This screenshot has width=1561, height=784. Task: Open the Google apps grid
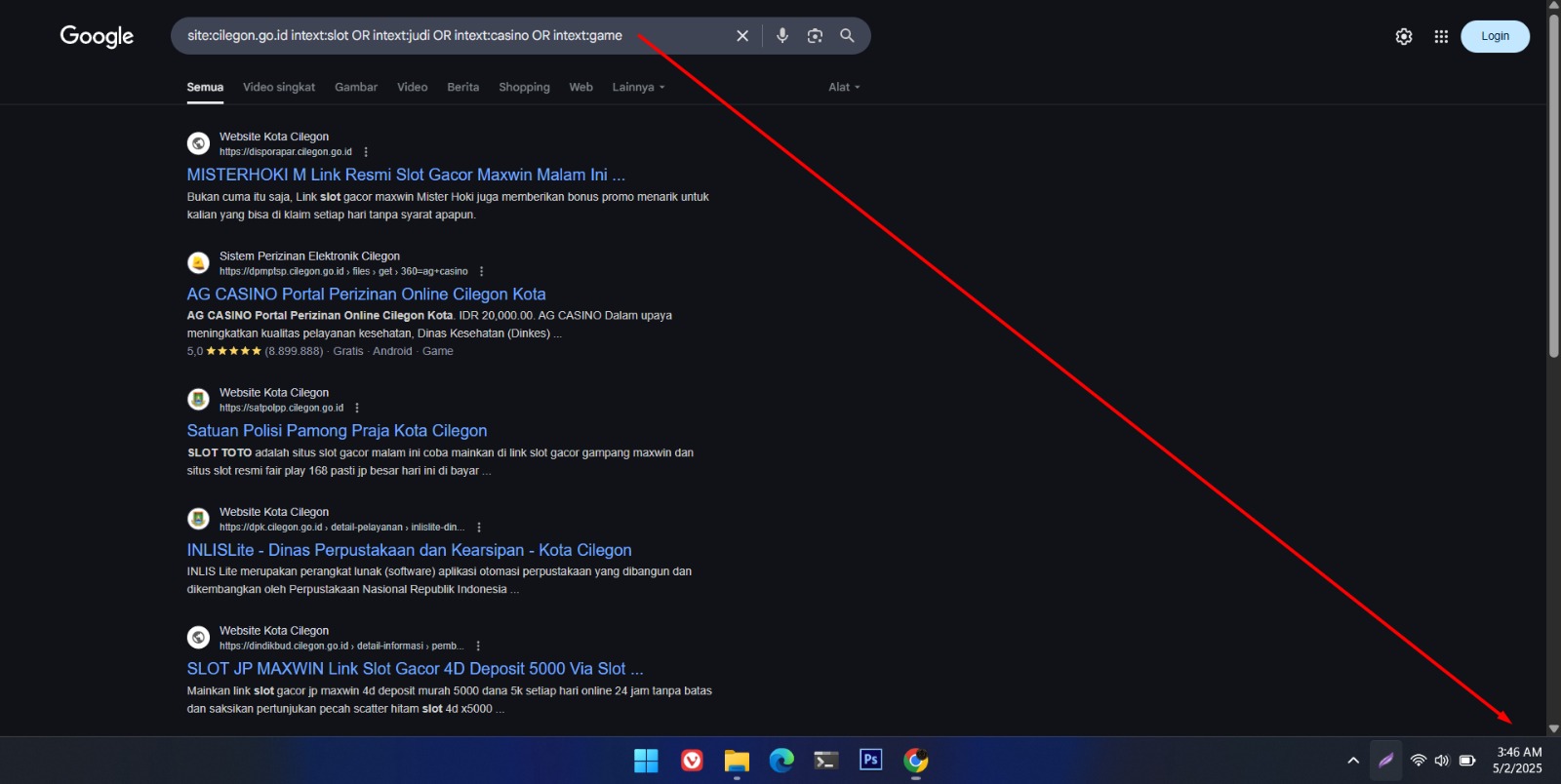pos(1440,36)
